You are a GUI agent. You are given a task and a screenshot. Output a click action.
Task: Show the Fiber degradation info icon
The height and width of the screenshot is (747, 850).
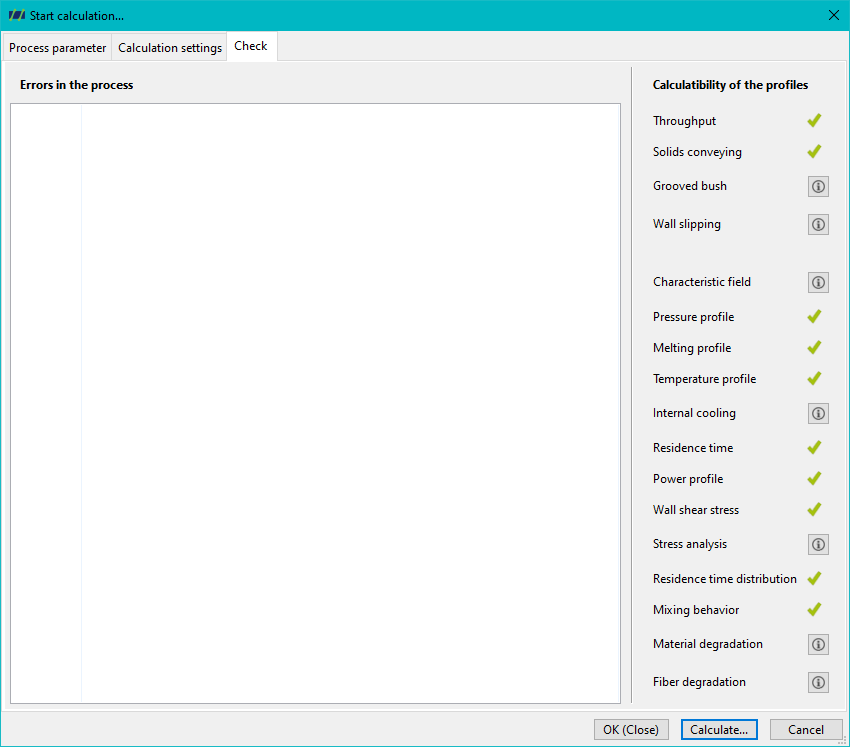click(x=818, y=682)
